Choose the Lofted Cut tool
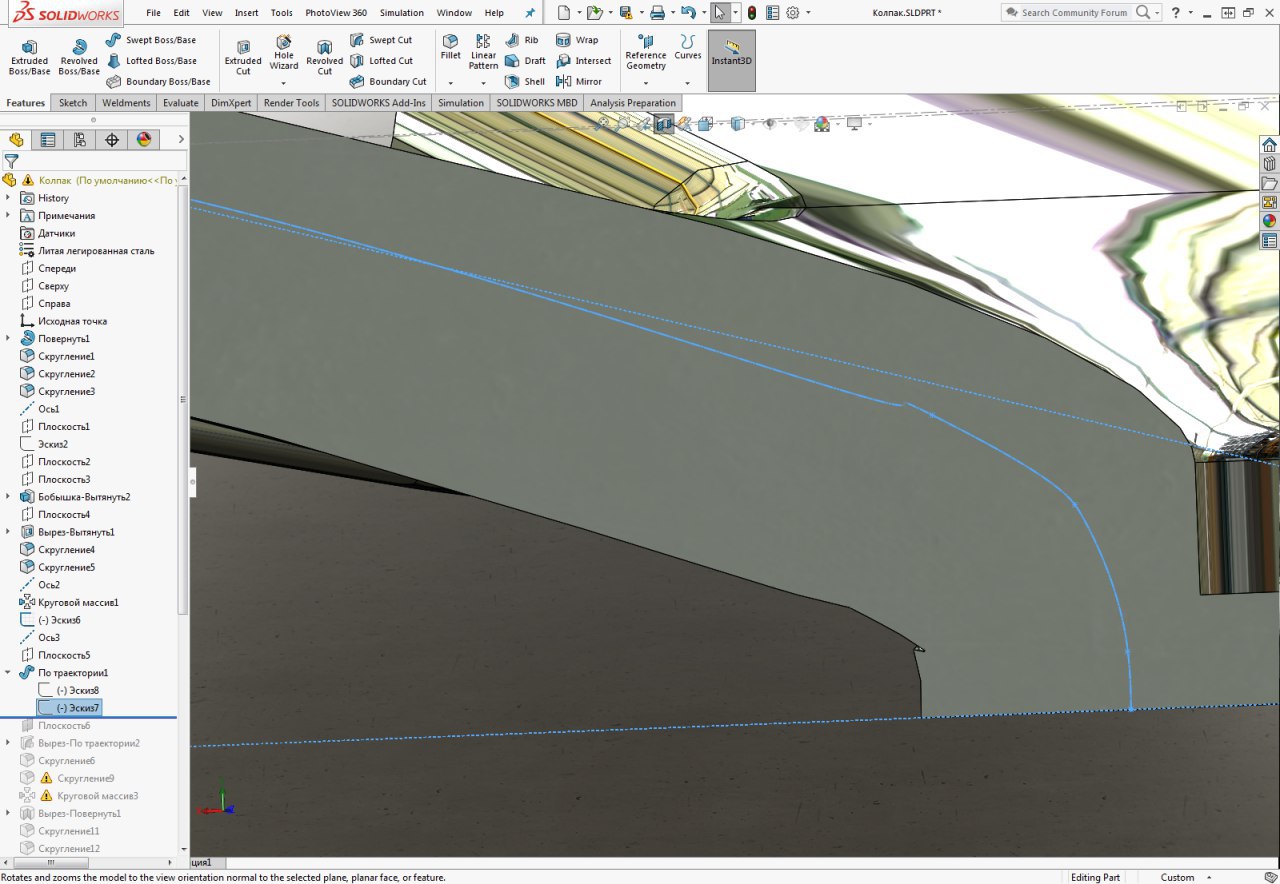The height and width of the screenshot is (884, 1280). coord(381,61)
